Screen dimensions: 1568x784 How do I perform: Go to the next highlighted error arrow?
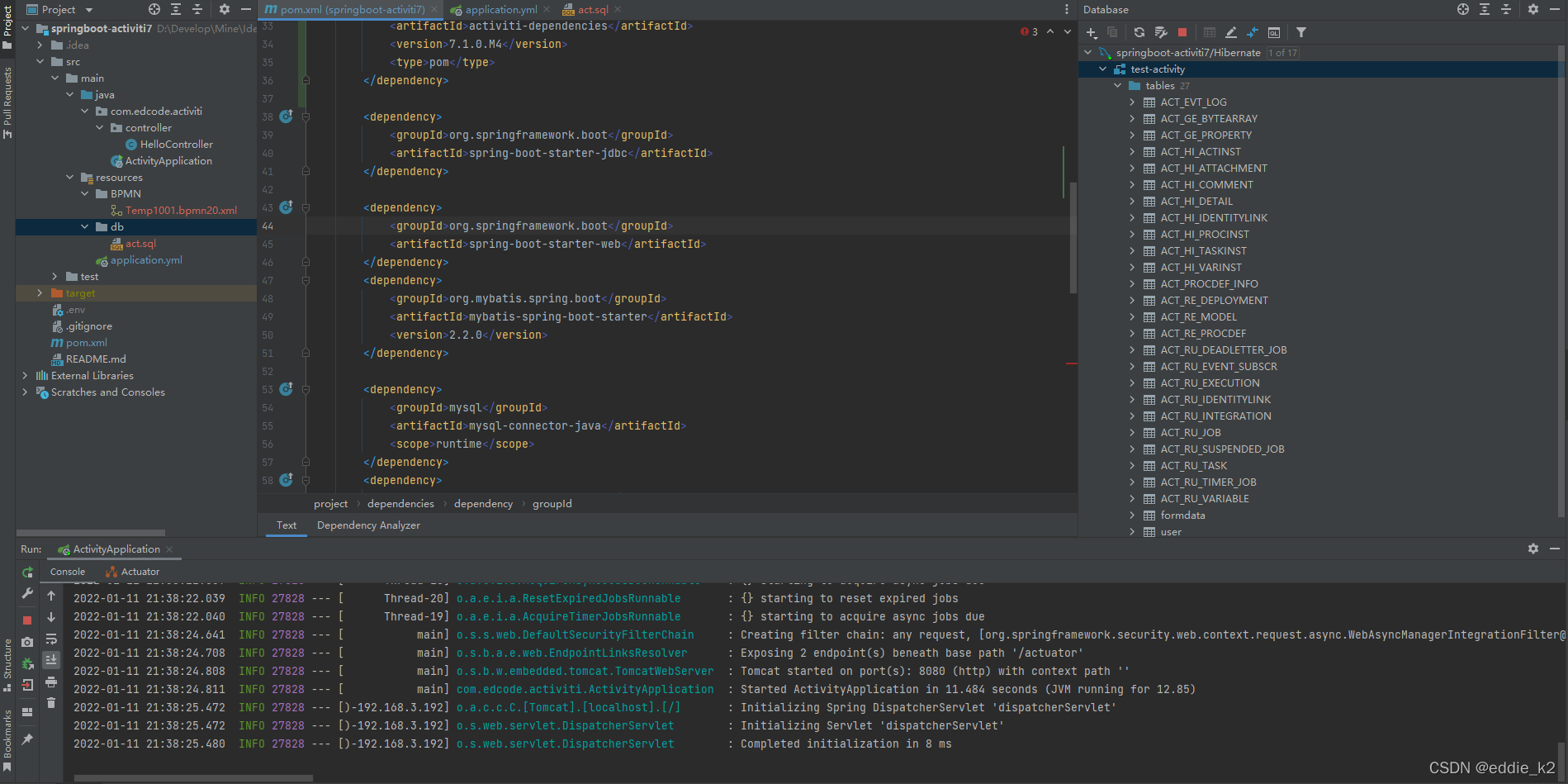[x=1068, y=31]
